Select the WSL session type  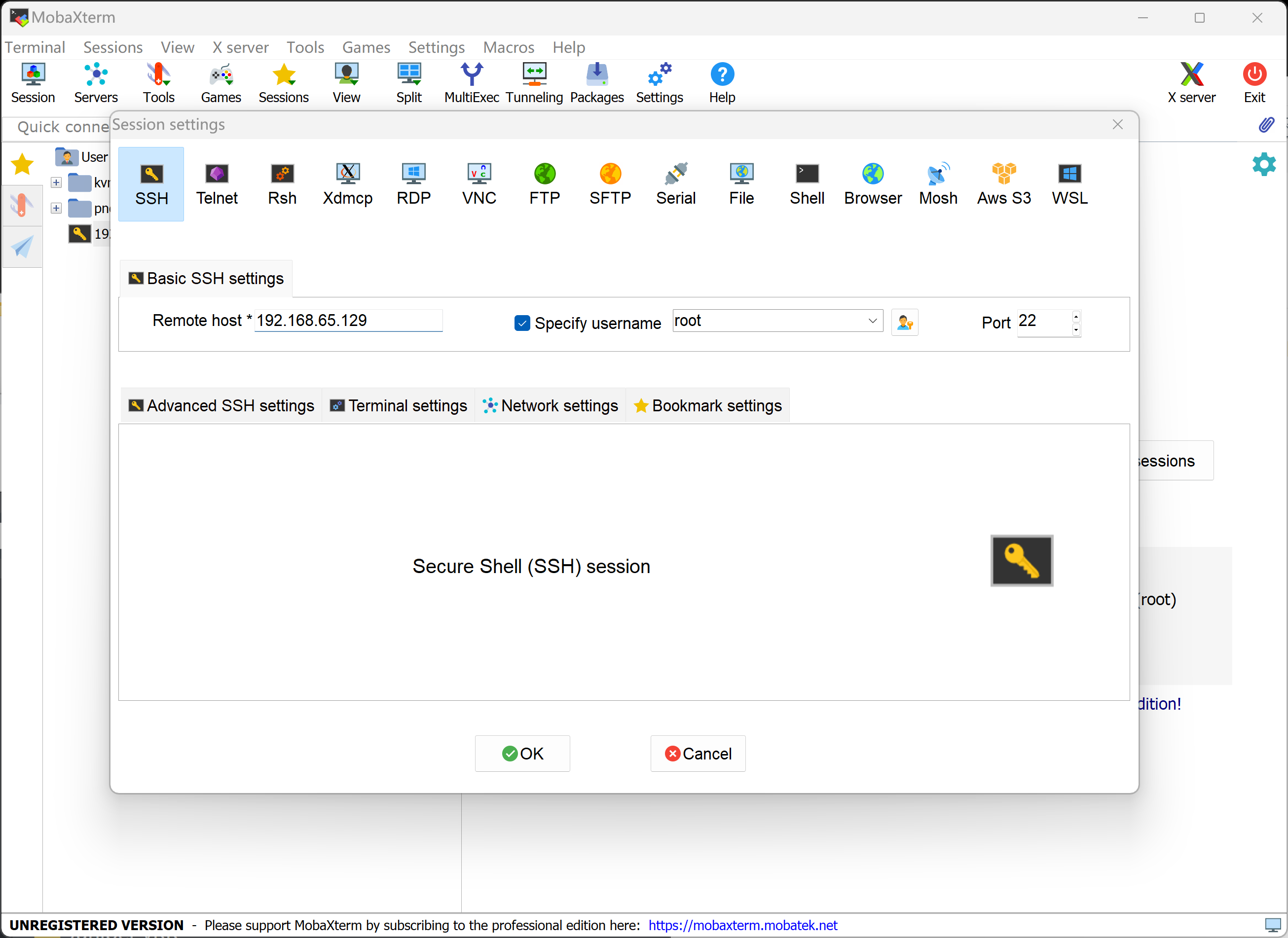click(x=1070, y=184)
